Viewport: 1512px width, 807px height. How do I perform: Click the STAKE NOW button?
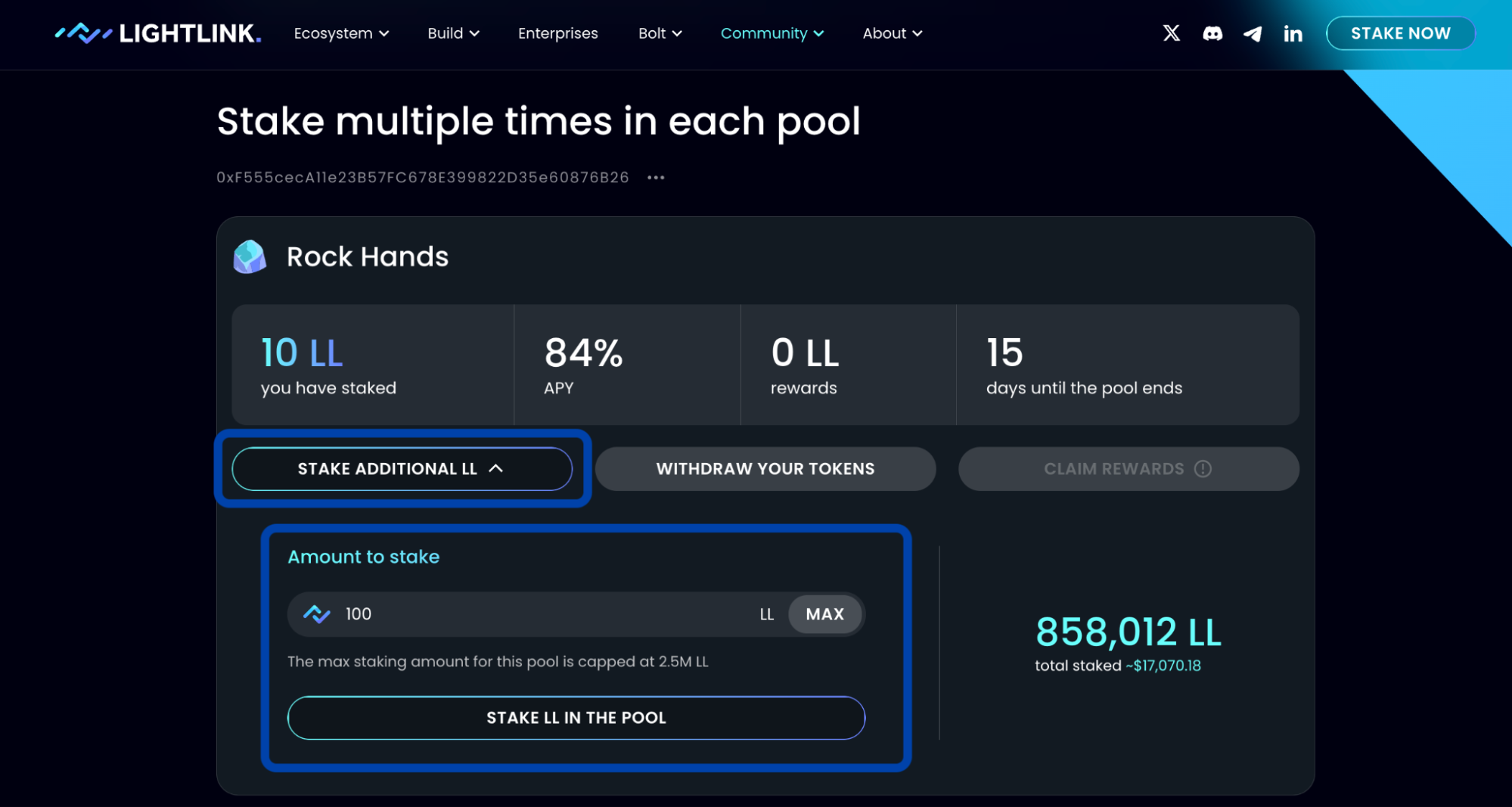point(1400,33)
